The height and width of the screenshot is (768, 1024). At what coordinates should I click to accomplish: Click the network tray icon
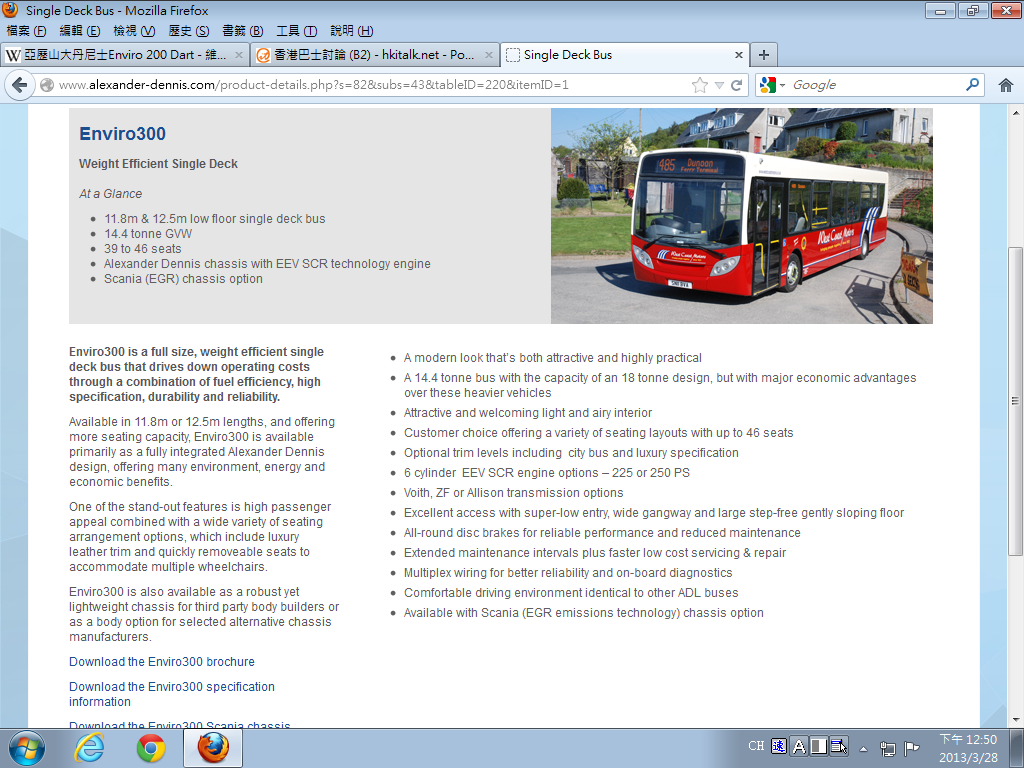(887, 748)
